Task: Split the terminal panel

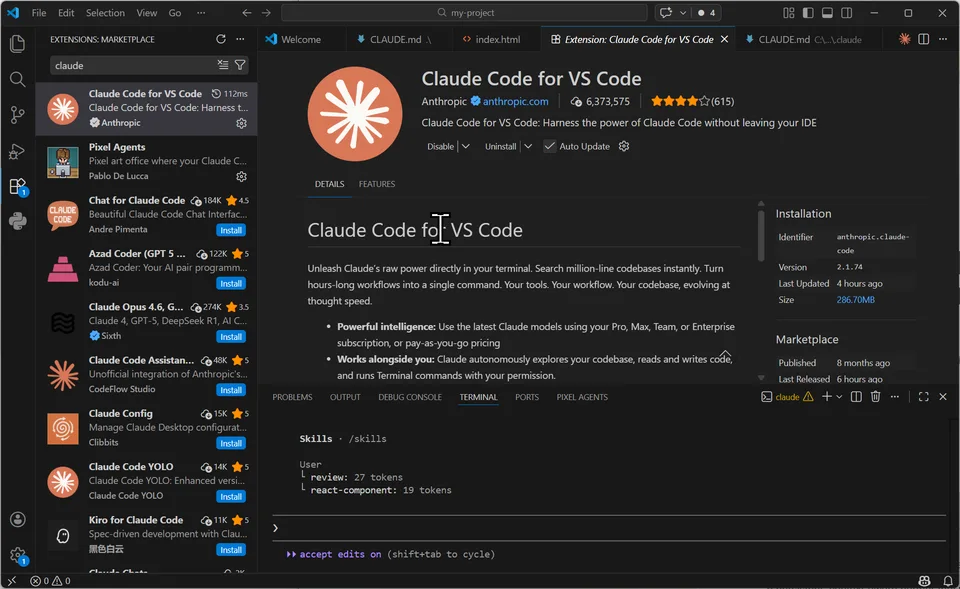Action: tap(857, 397)
